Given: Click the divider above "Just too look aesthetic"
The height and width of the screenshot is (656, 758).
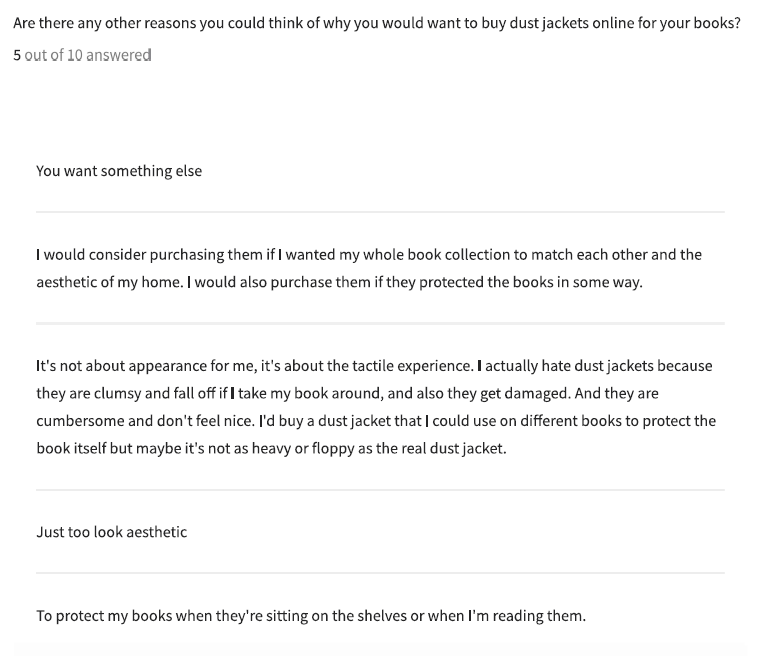Looking at the screenshot, I should pos(380,490).
